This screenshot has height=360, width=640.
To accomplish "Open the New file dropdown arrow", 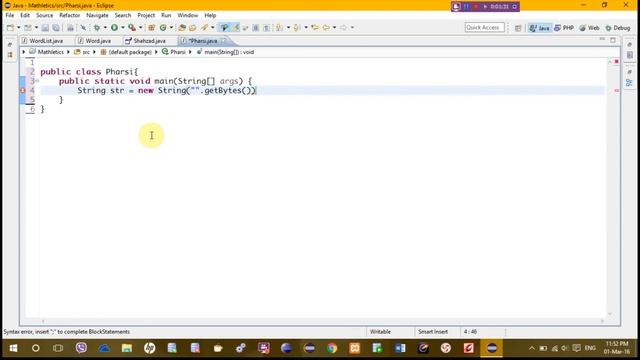I will (18, 28).
